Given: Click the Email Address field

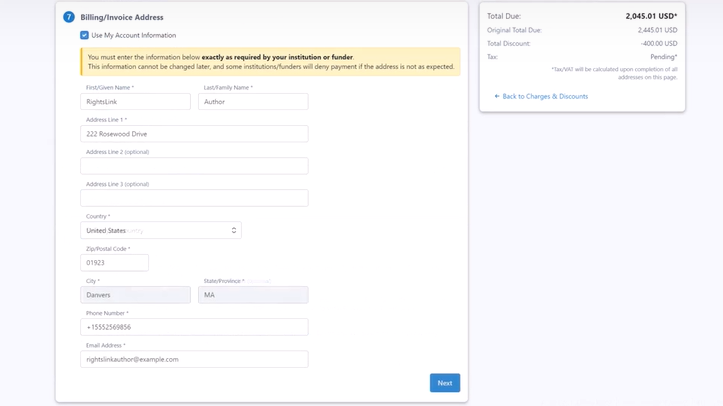Looking at the screenshot, I should coord(194,359).
